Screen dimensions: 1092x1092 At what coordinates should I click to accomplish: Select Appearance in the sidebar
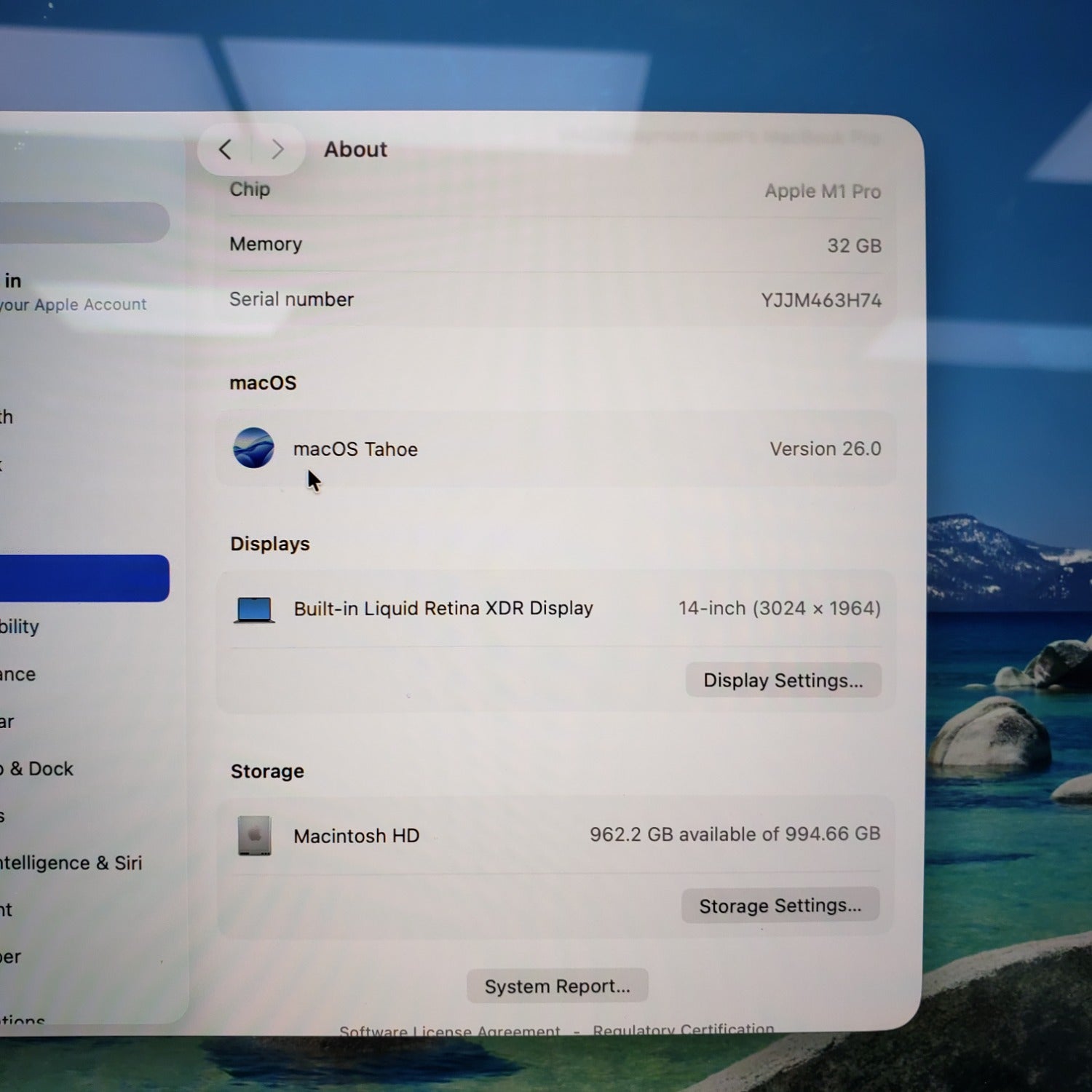(x=18, y=674)
